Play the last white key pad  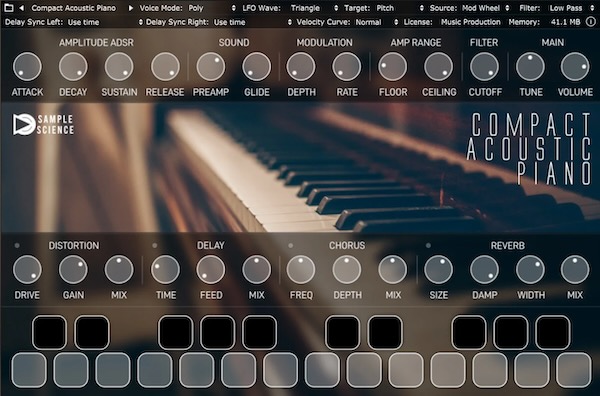click(574, 370)
